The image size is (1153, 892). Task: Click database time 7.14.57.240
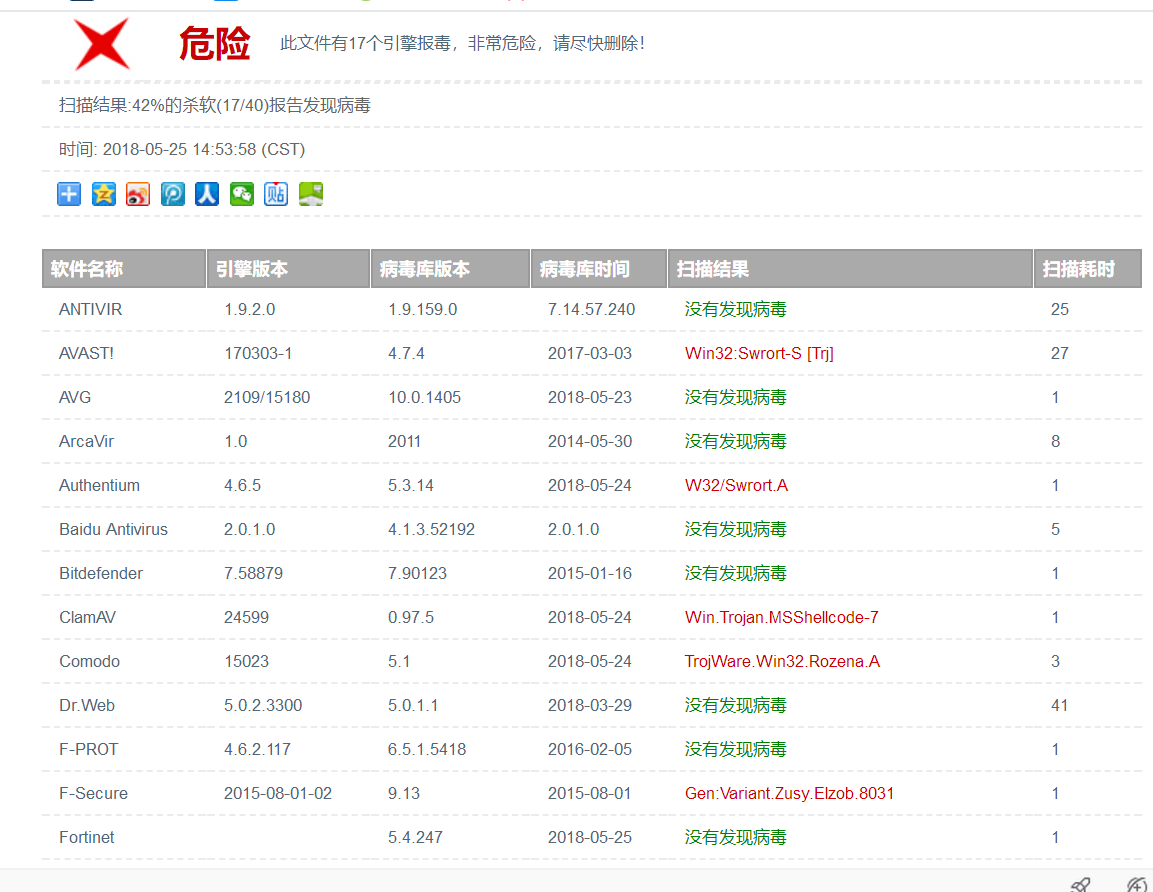point(591,310)
